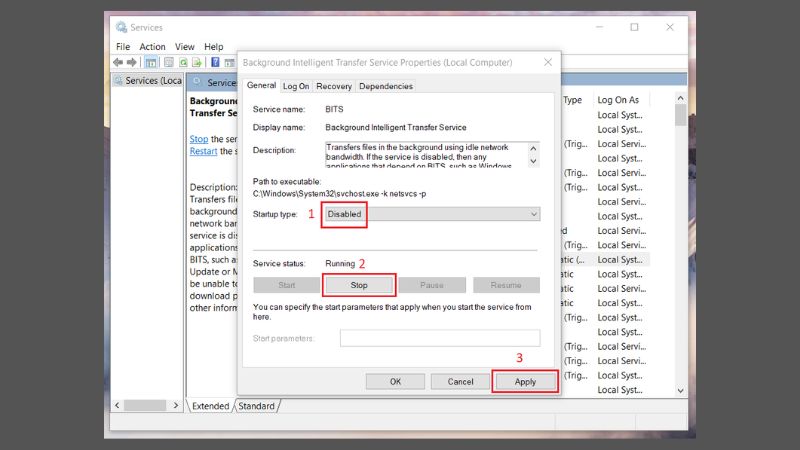The width and height of the screenshot is (800, 450).
Task: Click the Export List toolbar icon
Action: coord(198,62)
